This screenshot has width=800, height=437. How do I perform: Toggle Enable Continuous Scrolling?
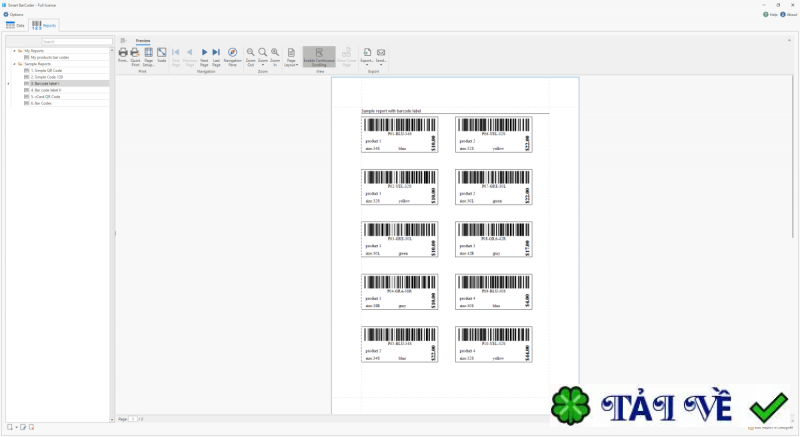[x=319, y=57]
